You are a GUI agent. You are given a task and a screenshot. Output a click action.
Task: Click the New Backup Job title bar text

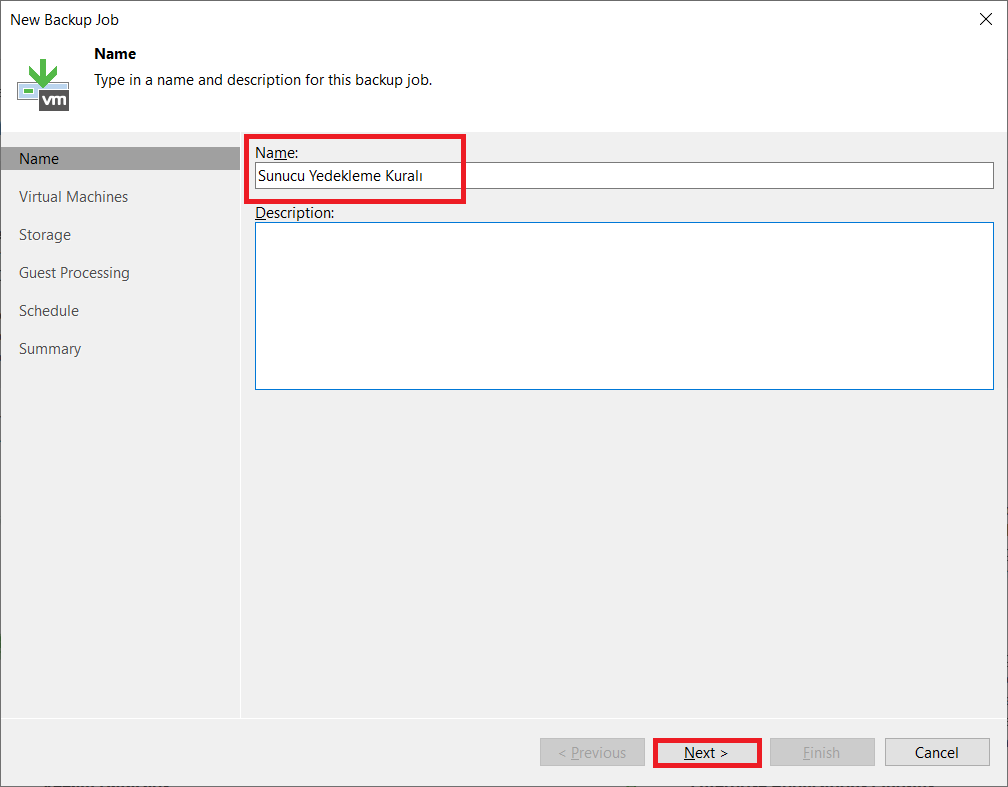[65, 20]
